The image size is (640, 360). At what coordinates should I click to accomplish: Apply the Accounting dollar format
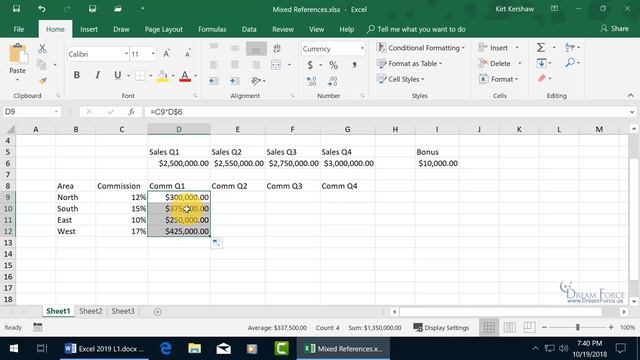(x=310, y=65)
